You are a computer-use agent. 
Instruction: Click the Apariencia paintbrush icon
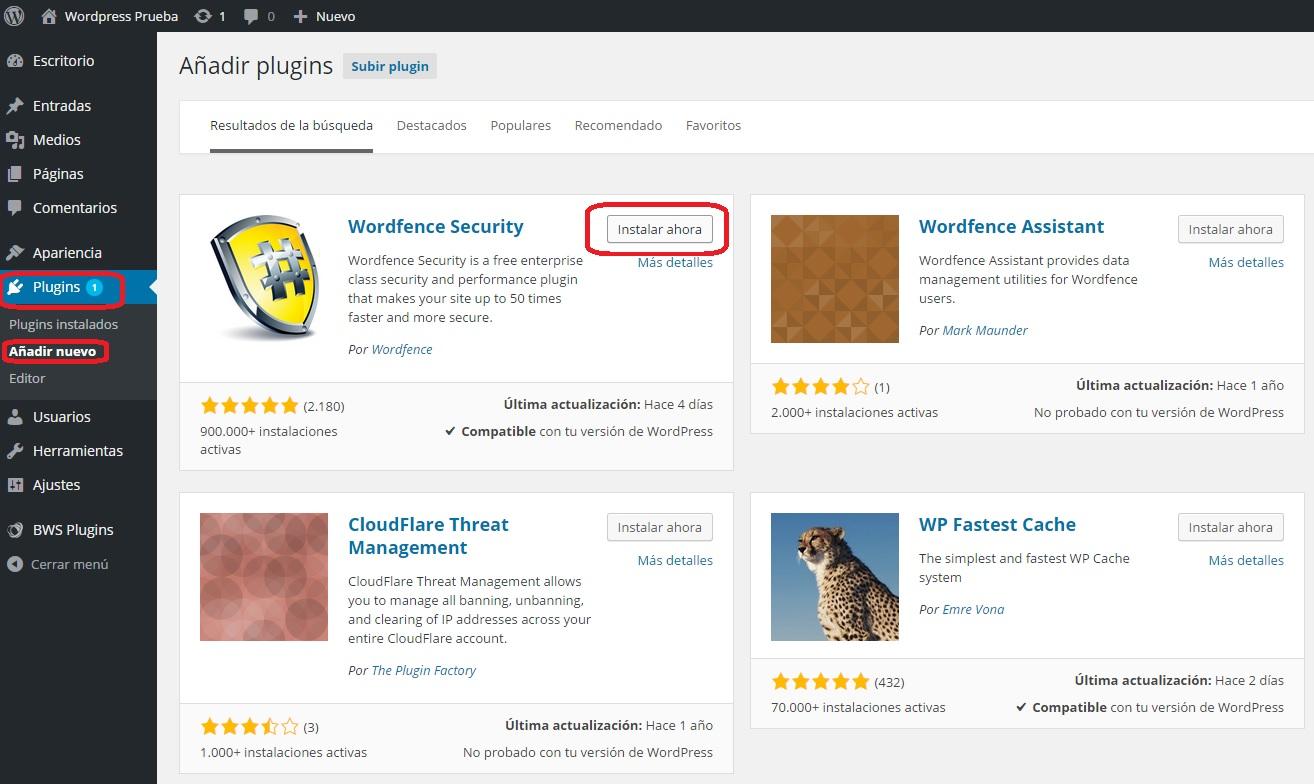pyautogui.click(x=15, y=253)
